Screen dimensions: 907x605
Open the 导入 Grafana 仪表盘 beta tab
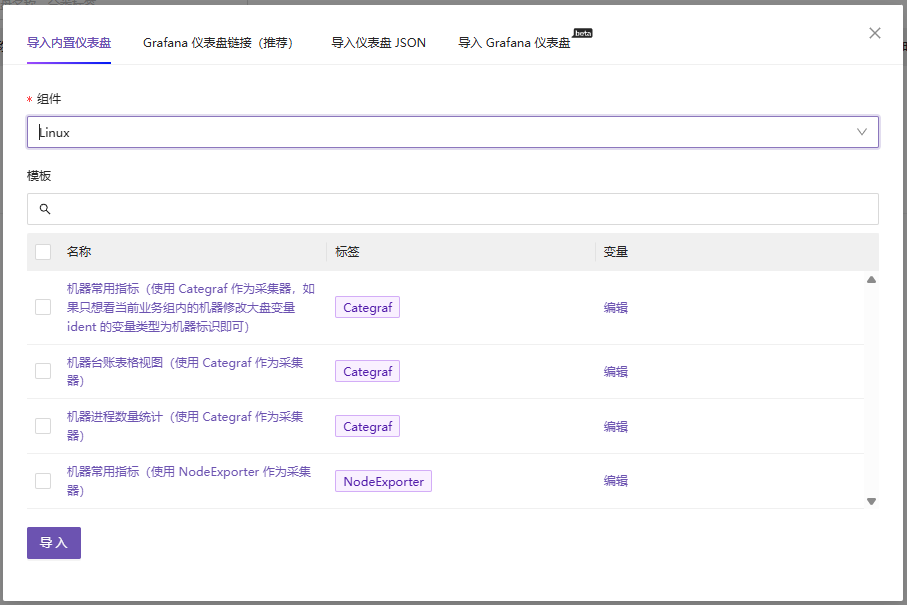[514, 43]
